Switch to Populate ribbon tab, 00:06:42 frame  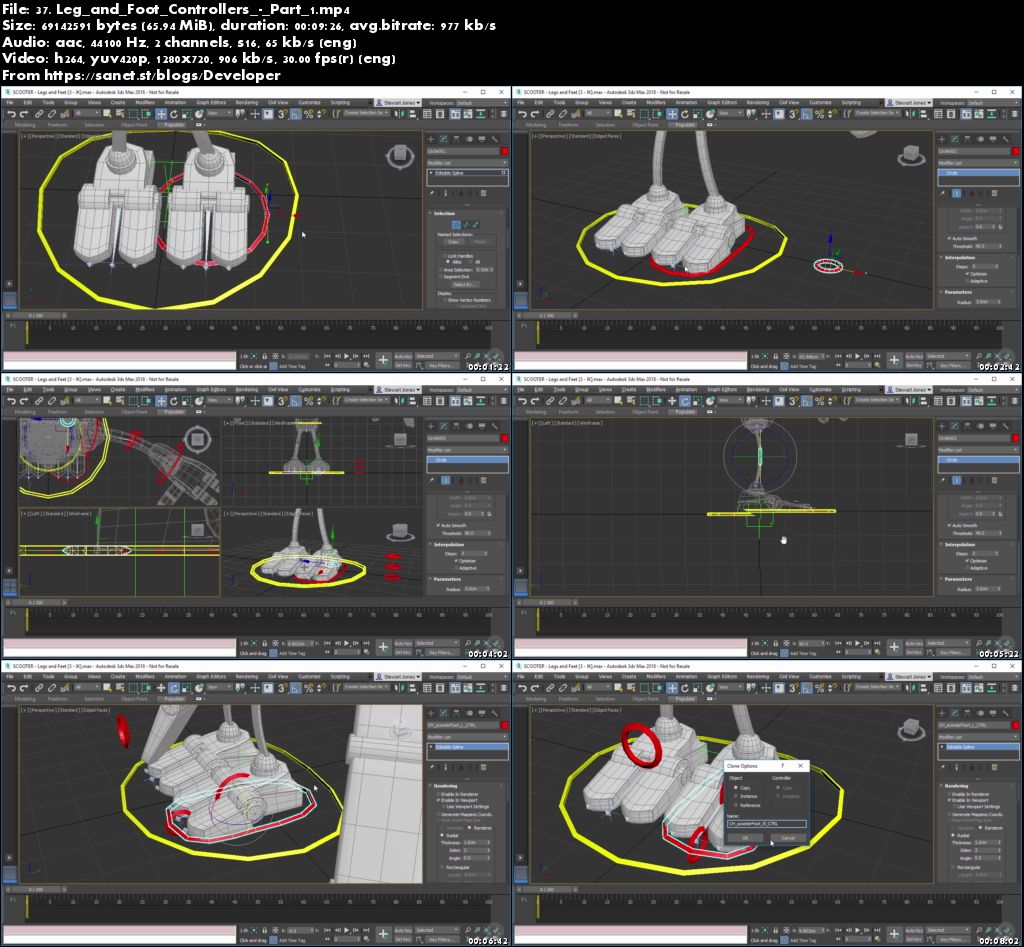174,698
